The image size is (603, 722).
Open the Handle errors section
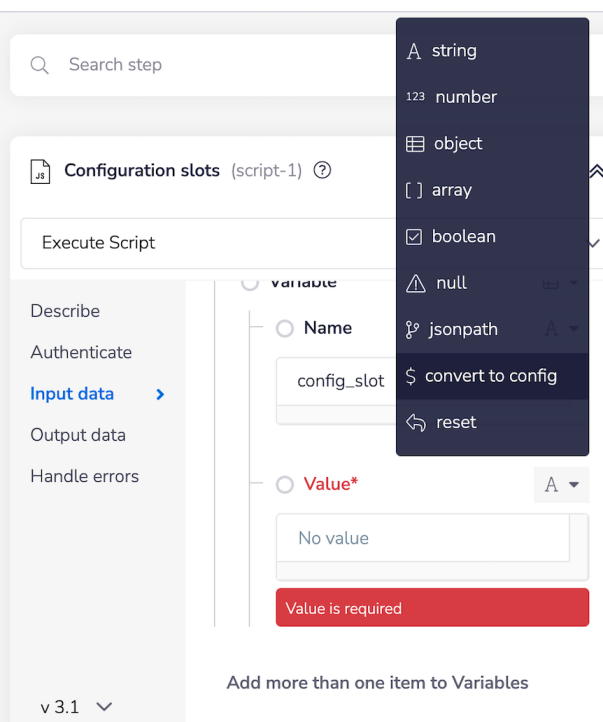[85, 476]
